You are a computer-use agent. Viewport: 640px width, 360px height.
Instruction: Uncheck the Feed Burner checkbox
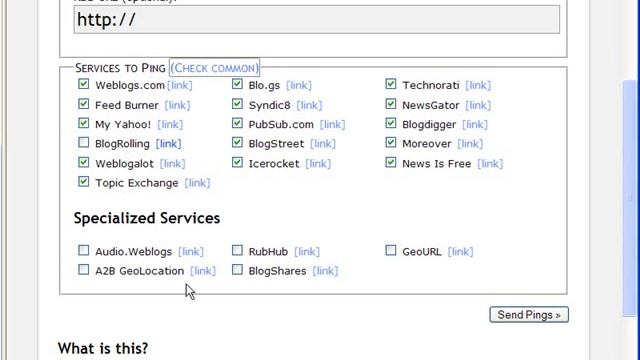[84, 104]
